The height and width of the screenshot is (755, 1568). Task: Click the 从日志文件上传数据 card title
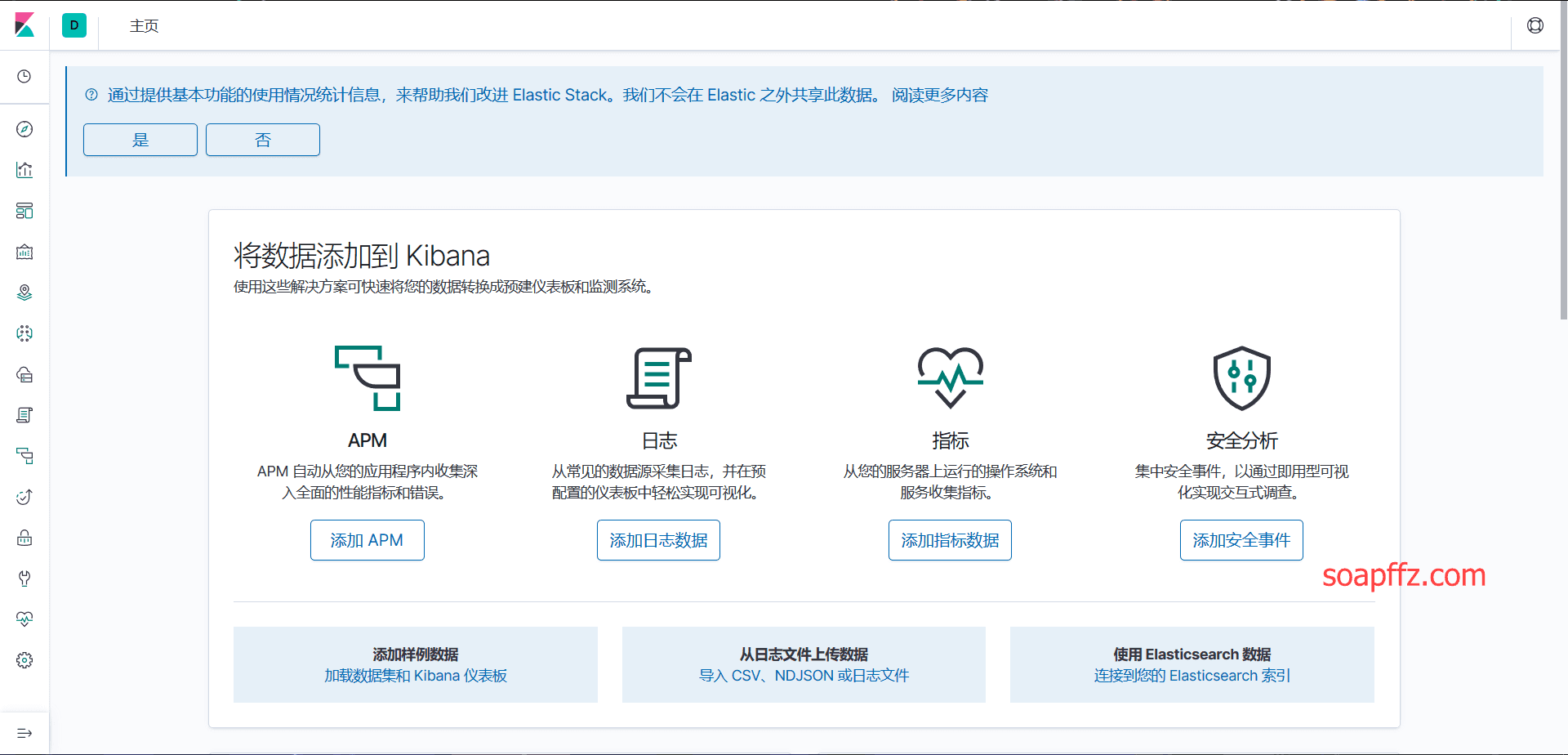click(x=804, y=654)
